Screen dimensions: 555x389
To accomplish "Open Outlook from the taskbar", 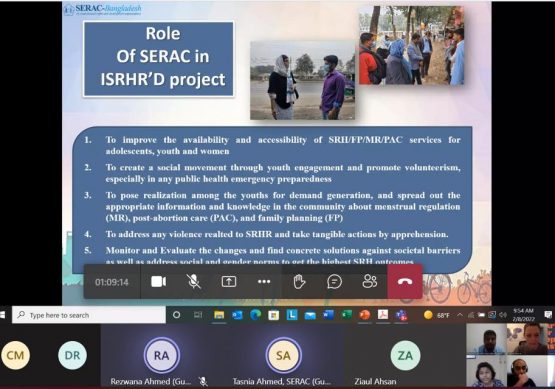I will 237,315.
